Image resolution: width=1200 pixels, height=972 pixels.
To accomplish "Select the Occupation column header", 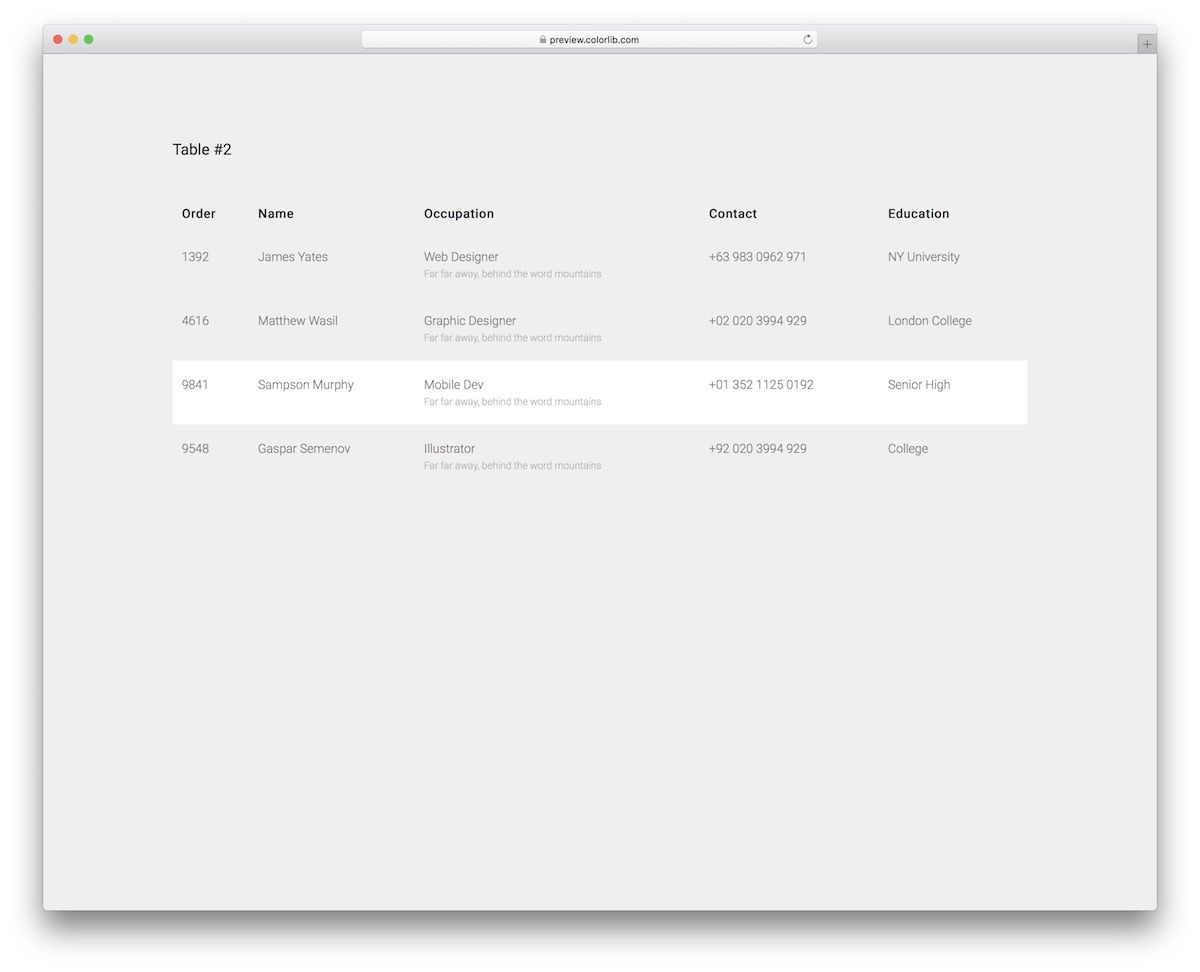I will coord(459,214).
